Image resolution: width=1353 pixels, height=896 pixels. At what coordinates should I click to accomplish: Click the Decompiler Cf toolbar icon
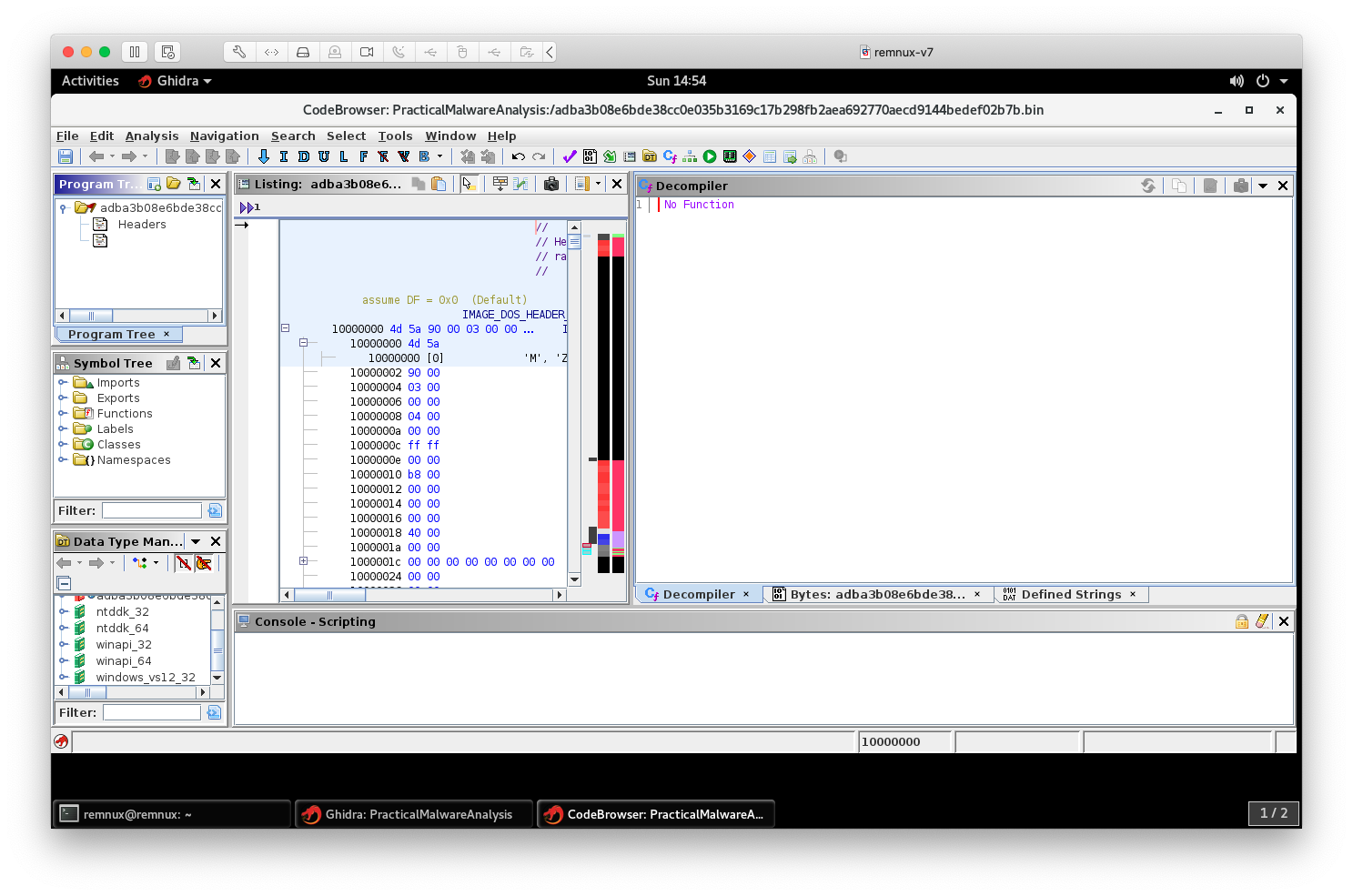pyautogui.click(x=671, y=156)
